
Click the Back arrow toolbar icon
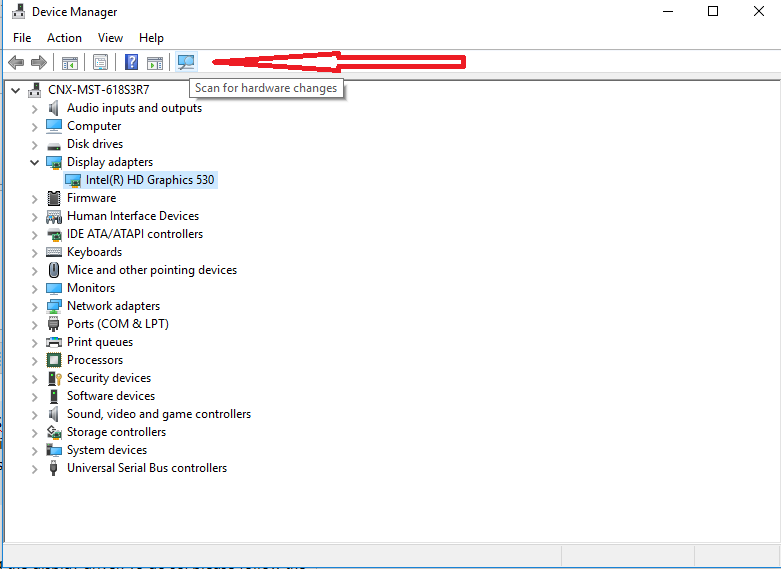coord(16,62)
